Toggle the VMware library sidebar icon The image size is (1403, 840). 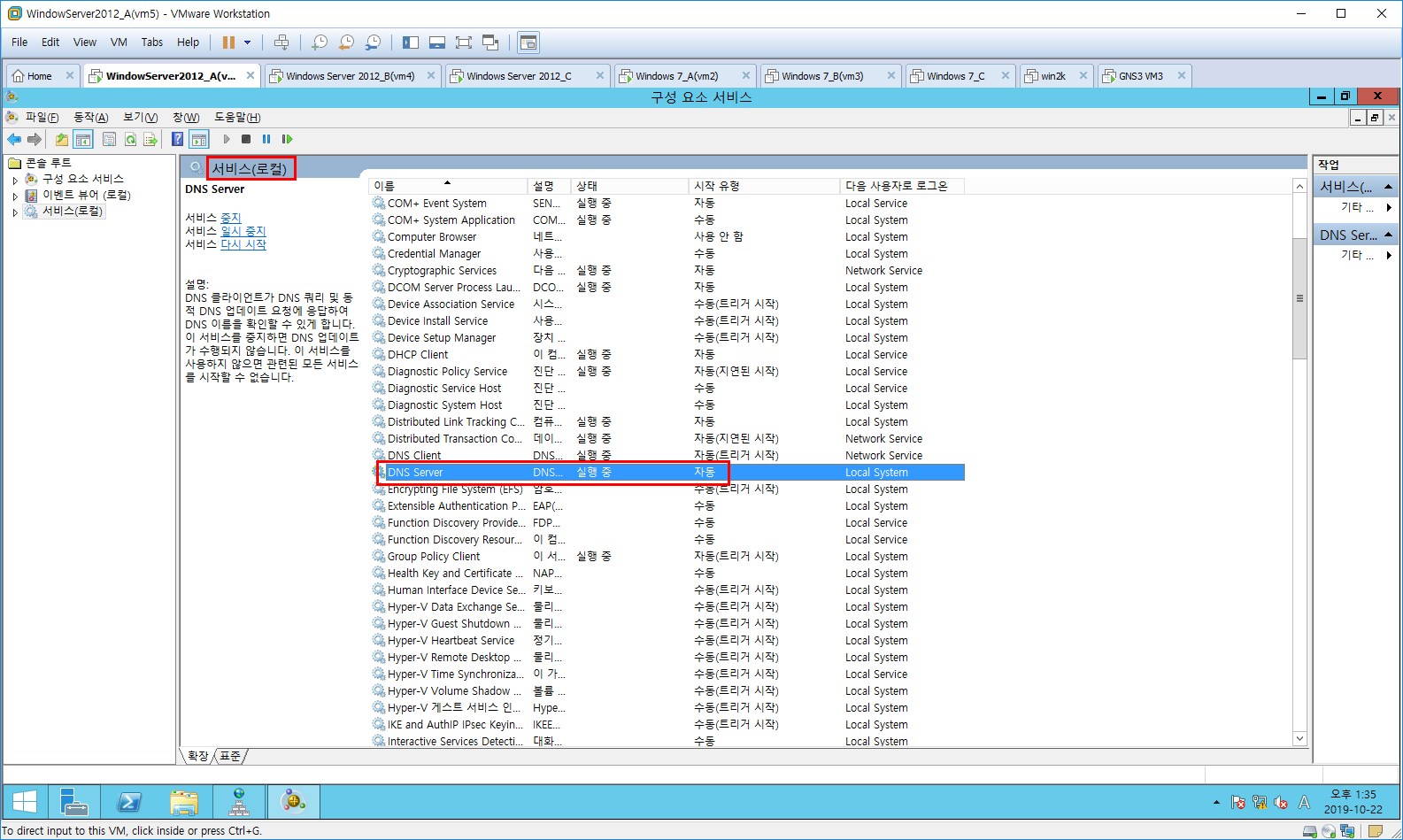tap(411, 42)
